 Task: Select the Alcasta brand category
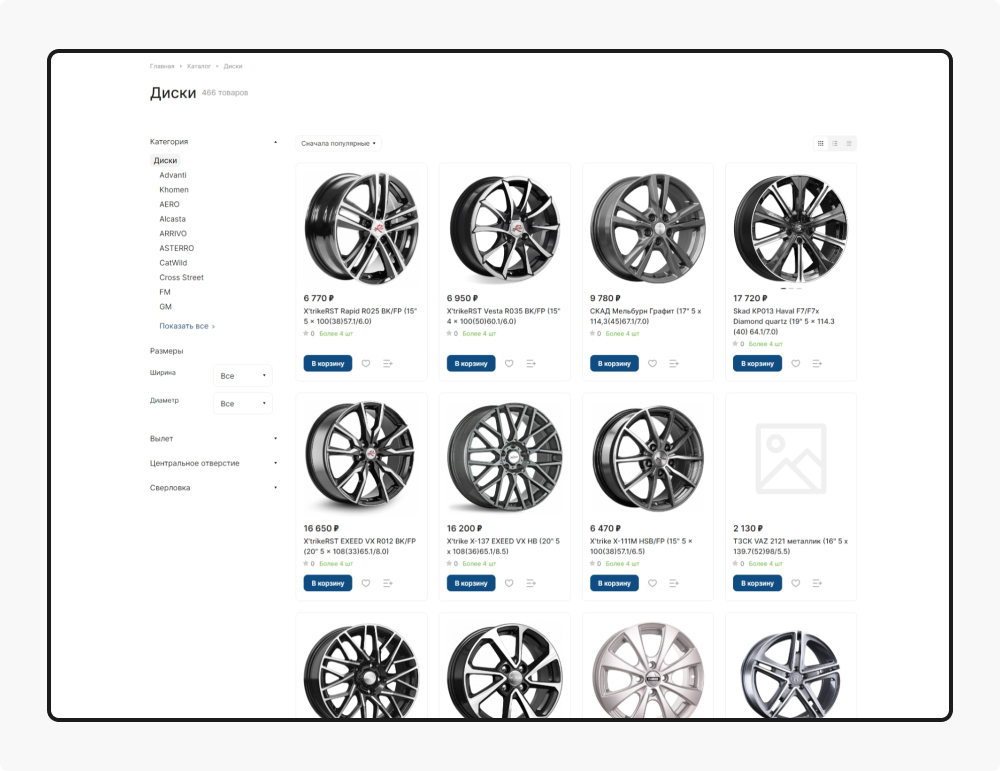click(172, 219)
